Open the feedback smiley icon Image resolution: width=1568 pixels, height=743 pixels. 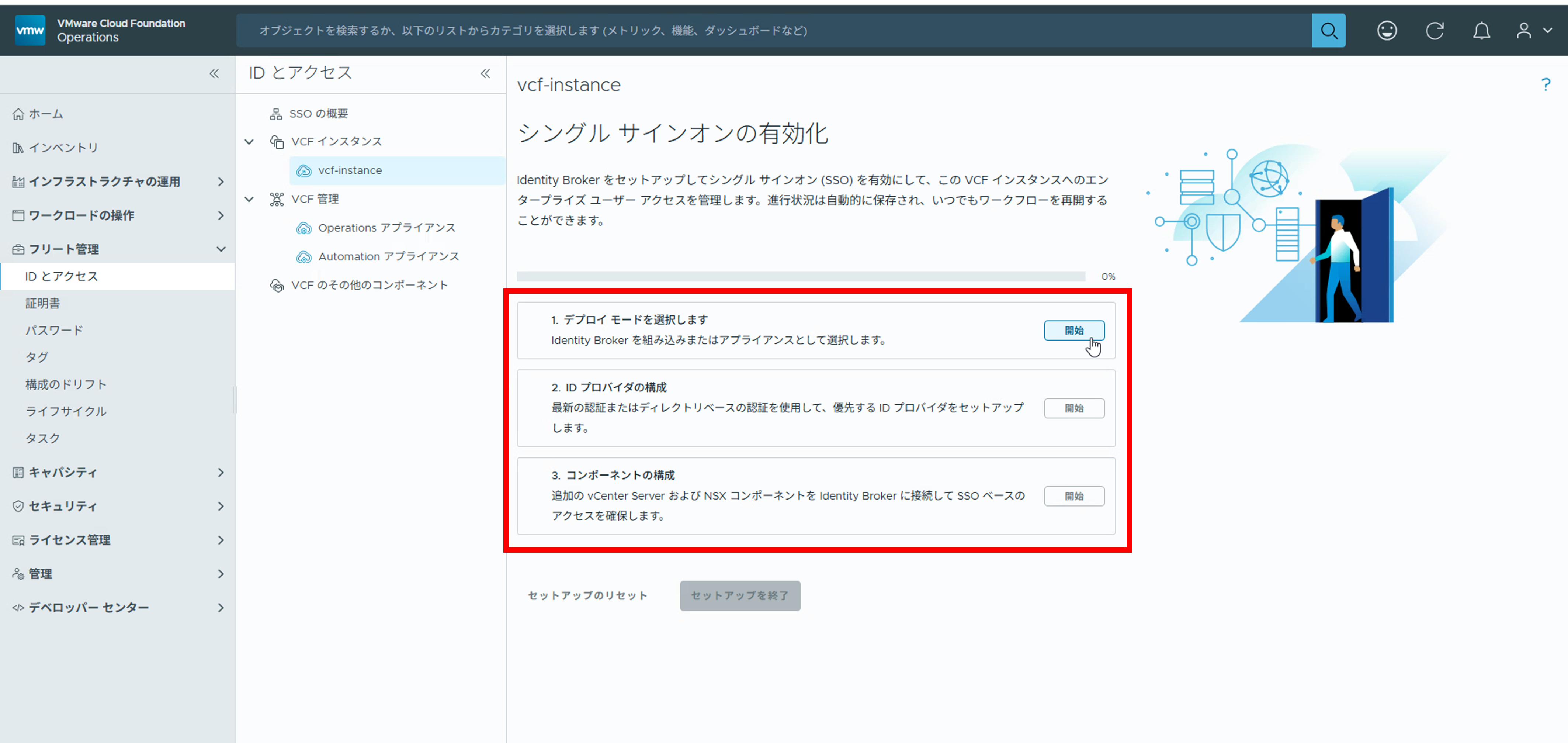pyautogui.click(x=1387, y=31)
